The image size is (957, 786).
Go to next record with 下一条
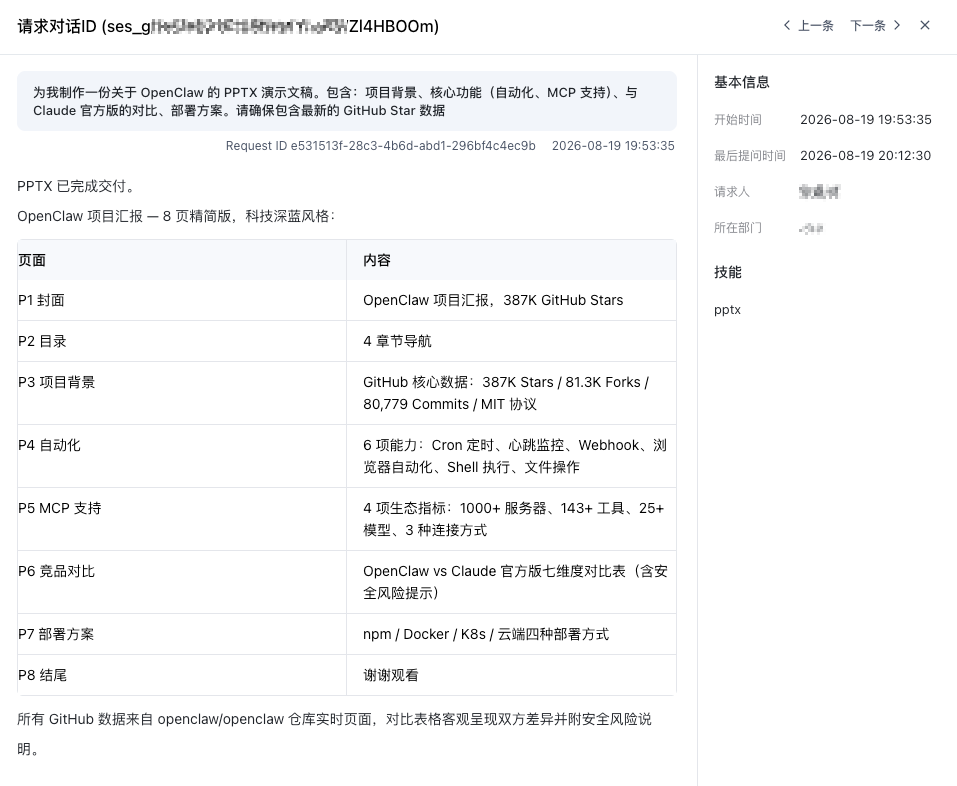(x=875, y=26)
